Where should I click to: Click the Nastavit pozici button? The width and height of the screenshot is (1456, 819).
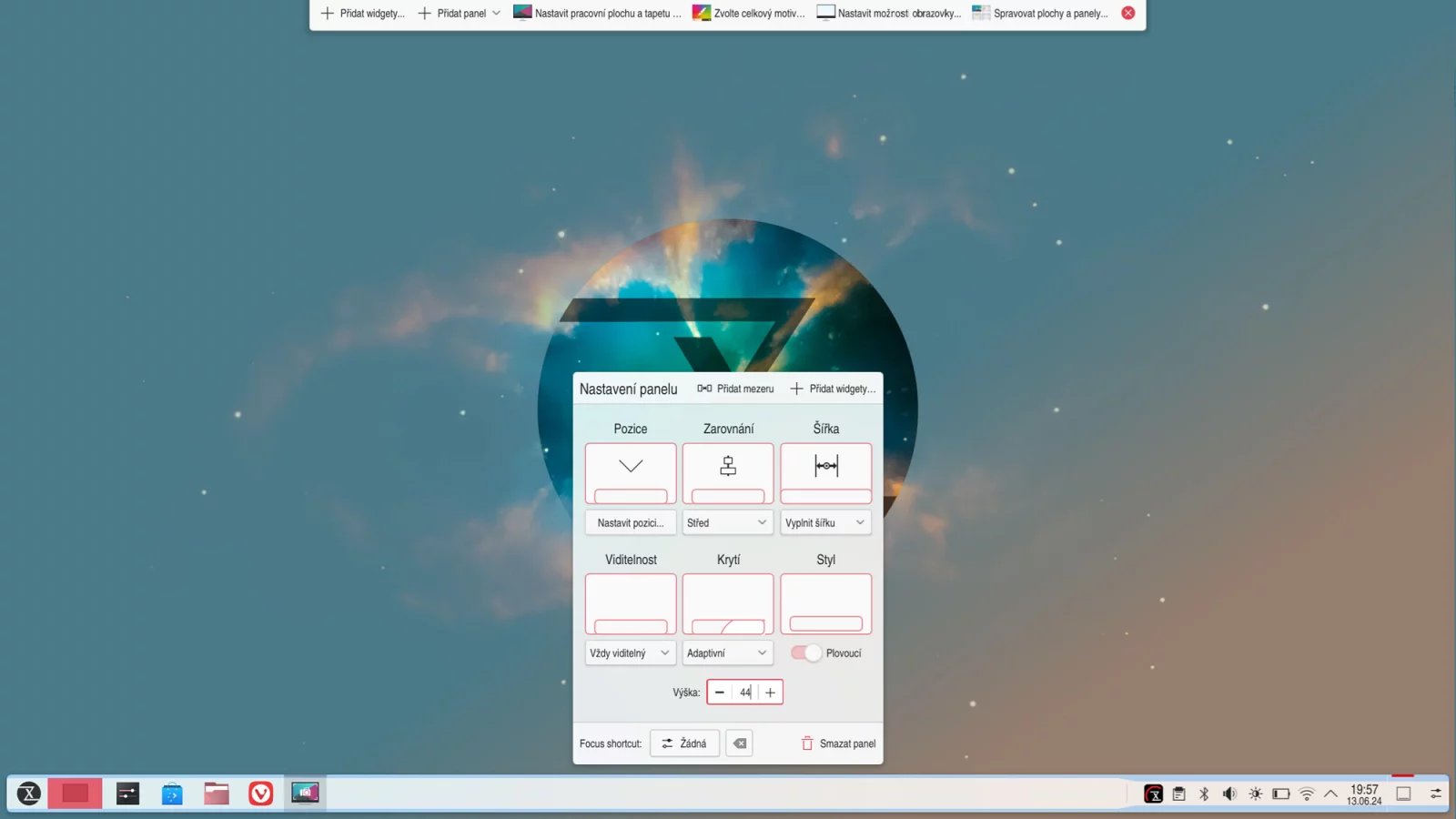pos(631,522)
